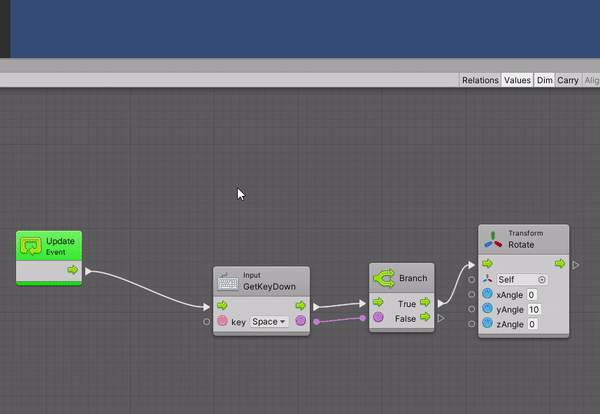The height and width of the screenshot is (414, 600).
Task: Click the zAngle value field
Action: [x=532, y=325]
